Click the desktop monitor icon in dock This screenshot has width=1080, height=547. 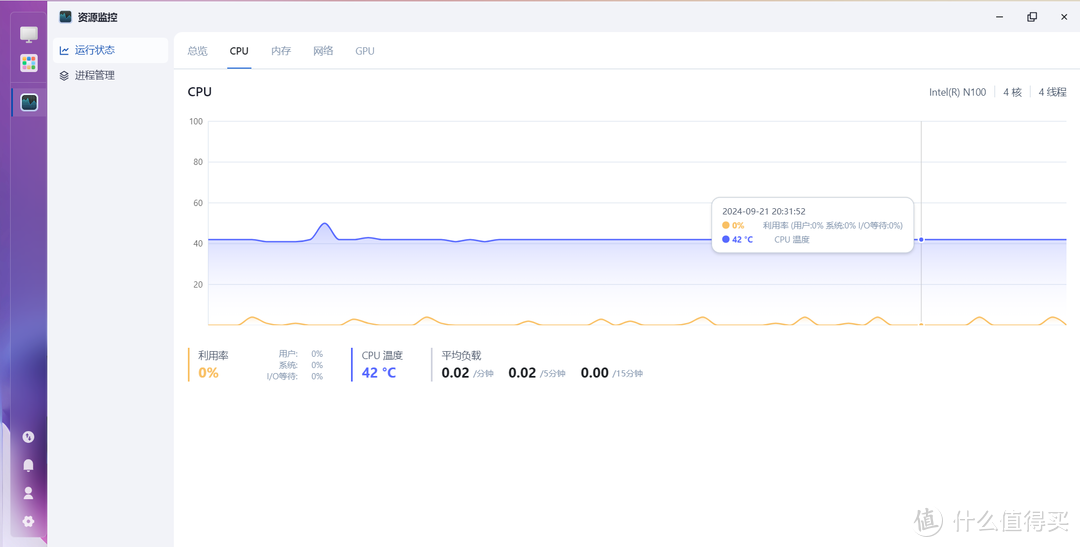coord(29,35)
